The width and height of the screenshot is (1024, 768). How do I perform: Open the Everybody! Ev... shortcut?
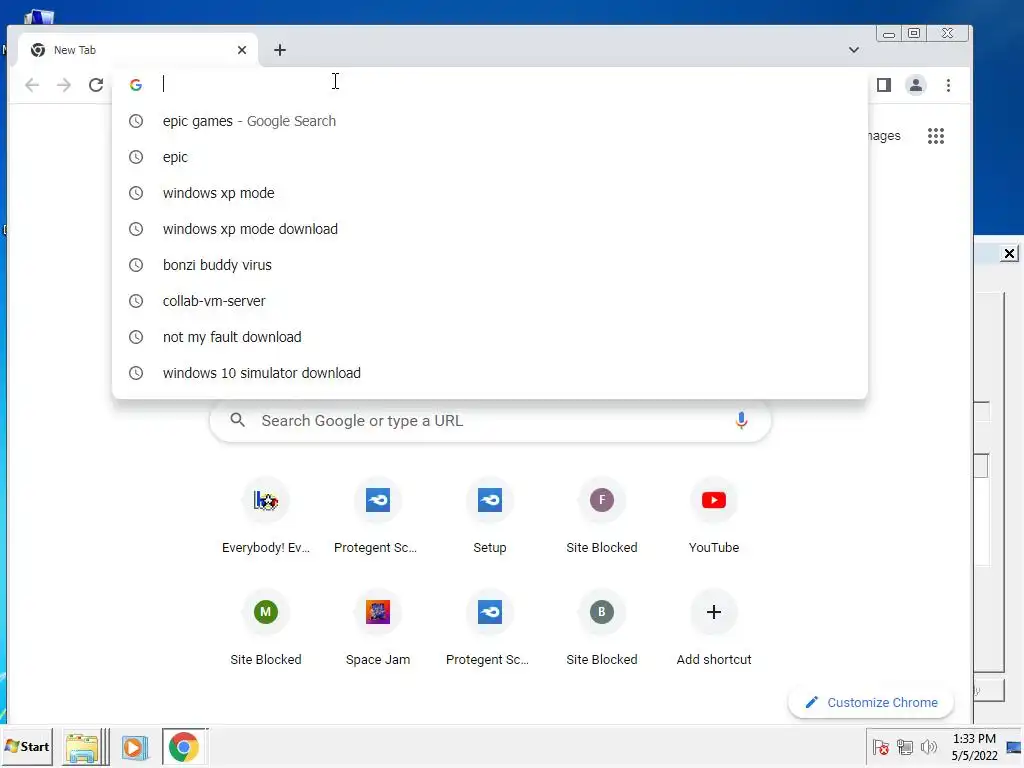pos(266,517)
